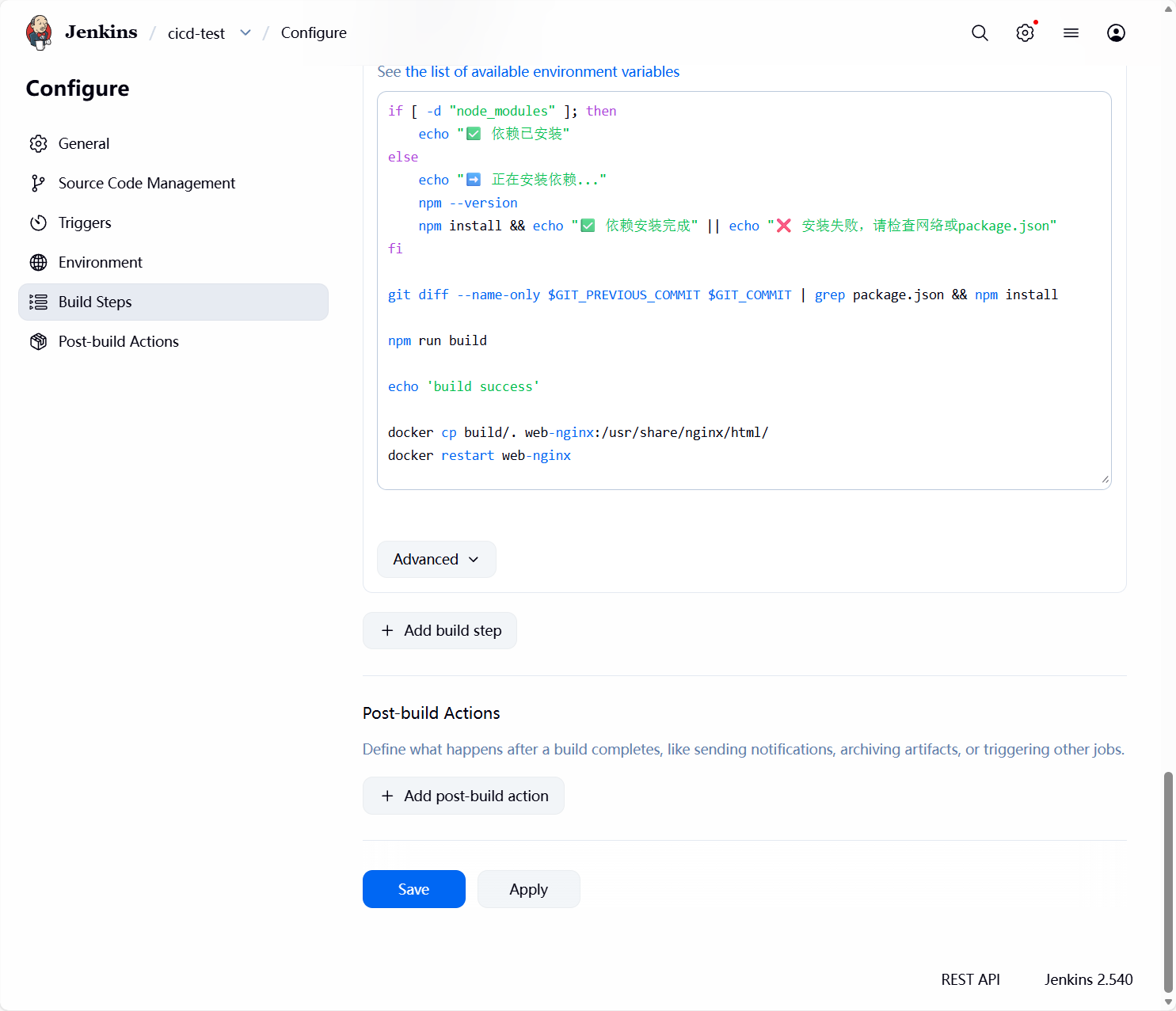1176x1011 pixels.
Task: Open the search magnifier icon
Action: pyautogui.click(x=980, y=32)
